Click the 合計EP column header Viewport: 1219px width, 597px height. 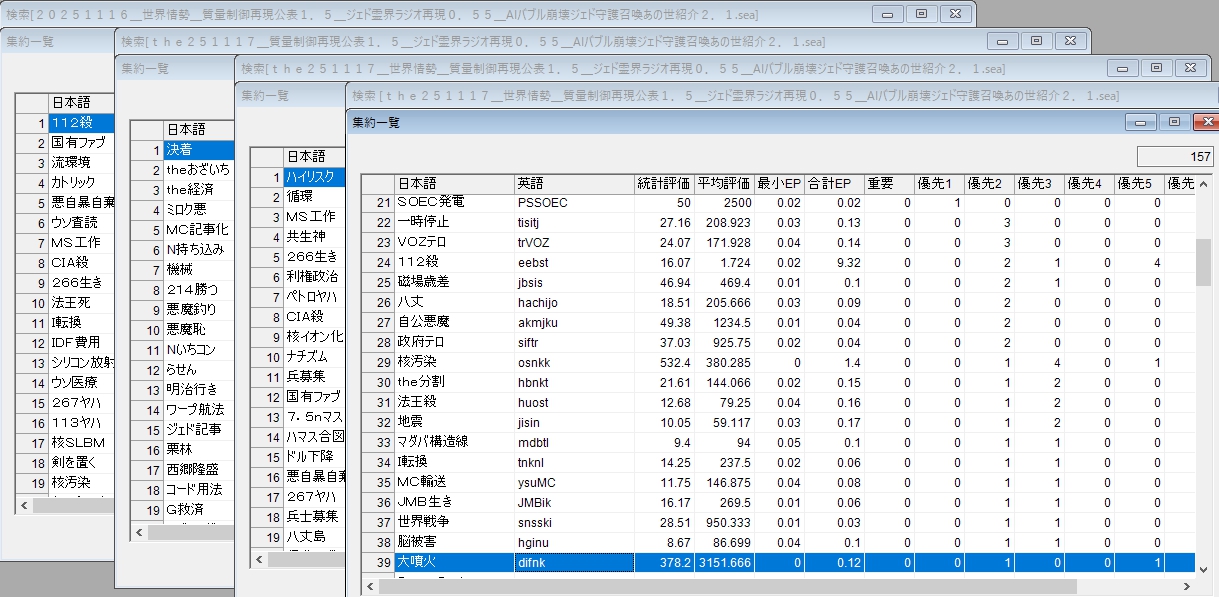click(x=829, y=184)
